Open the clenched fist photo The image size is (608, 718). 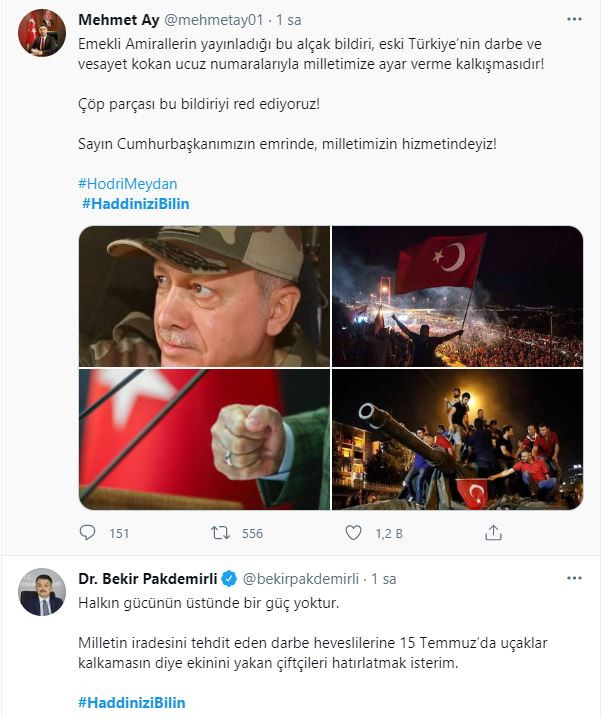coord(204,439)
